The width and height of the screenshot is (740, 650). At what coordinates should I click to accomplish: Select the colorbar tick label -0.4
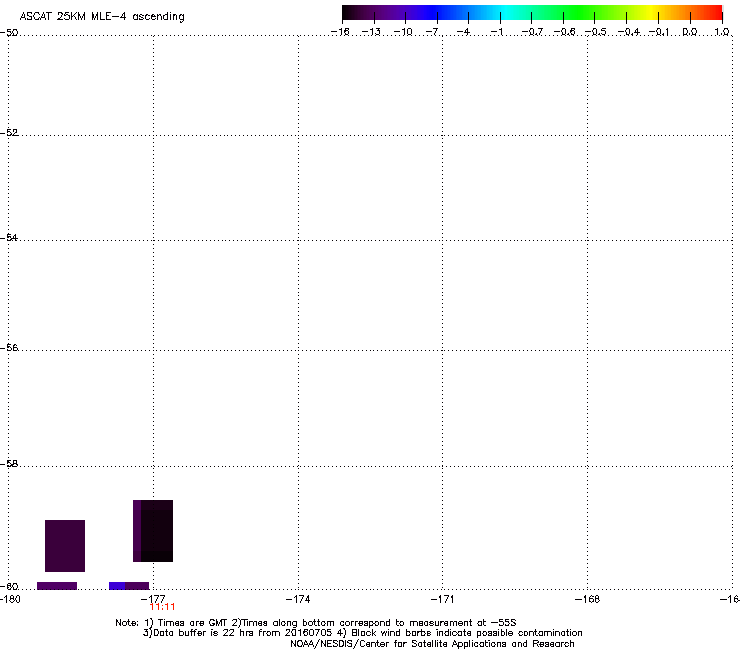click(x=629, y=32)
